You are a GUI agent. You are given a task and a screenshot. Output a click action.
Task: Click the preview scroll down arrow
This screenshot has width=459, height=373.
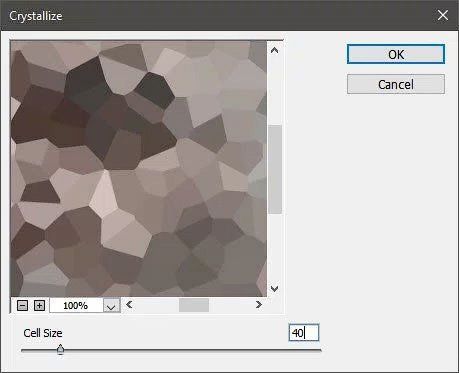[x=274, y=289]
